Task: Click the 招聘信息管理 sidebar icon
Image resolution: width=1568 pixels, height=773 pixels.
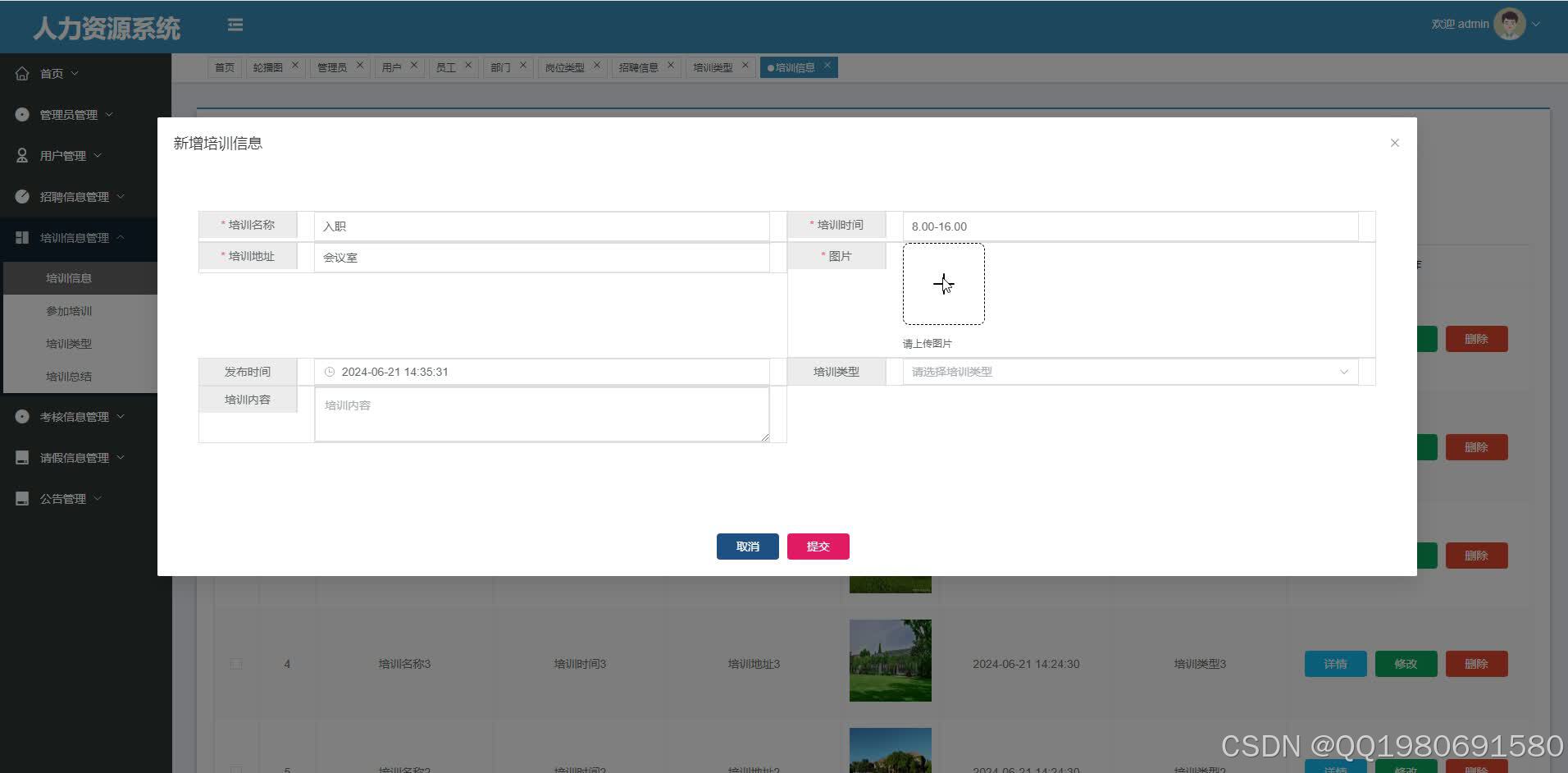Action: tap(22, 196)
